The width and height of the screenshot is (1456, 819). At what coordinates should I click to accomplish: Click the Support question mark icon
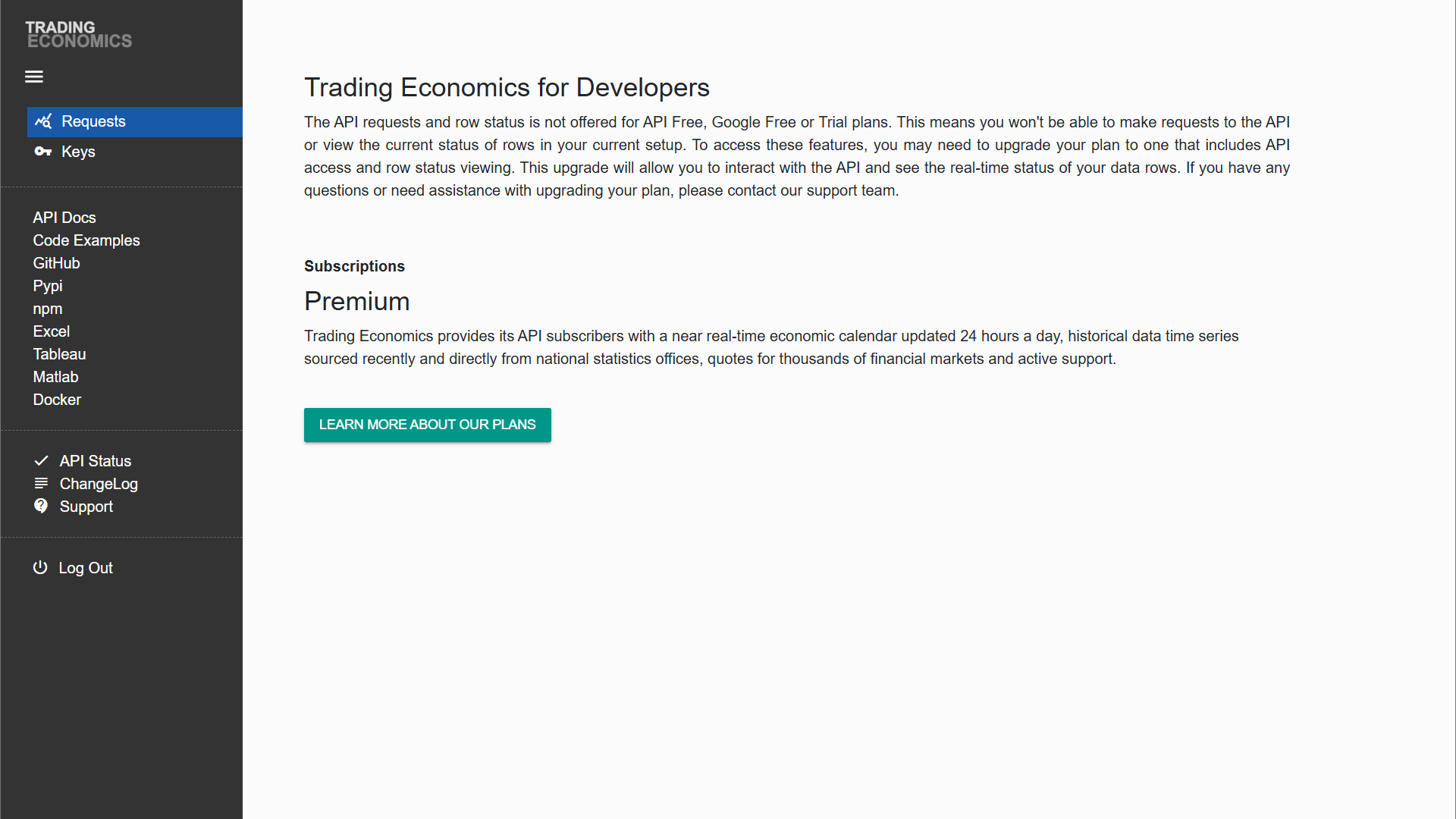pyautogui.click(x=41, y=506)
